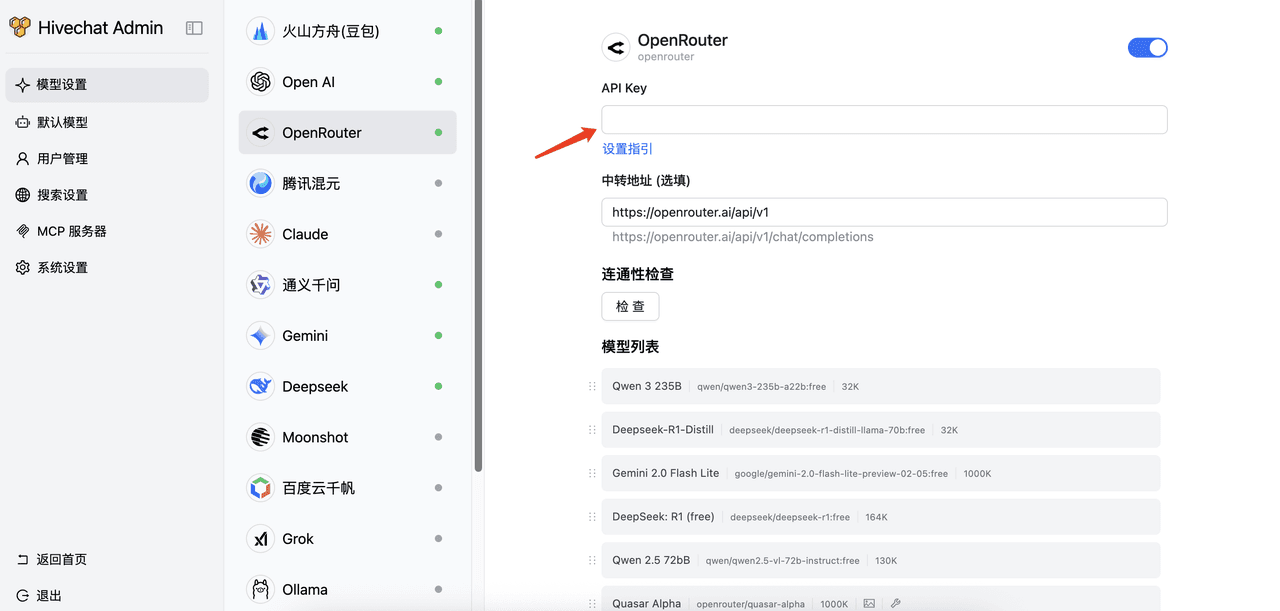
Task: Click the drag handle for Qwen 2.5 72bB
Action: coord(592,560)
